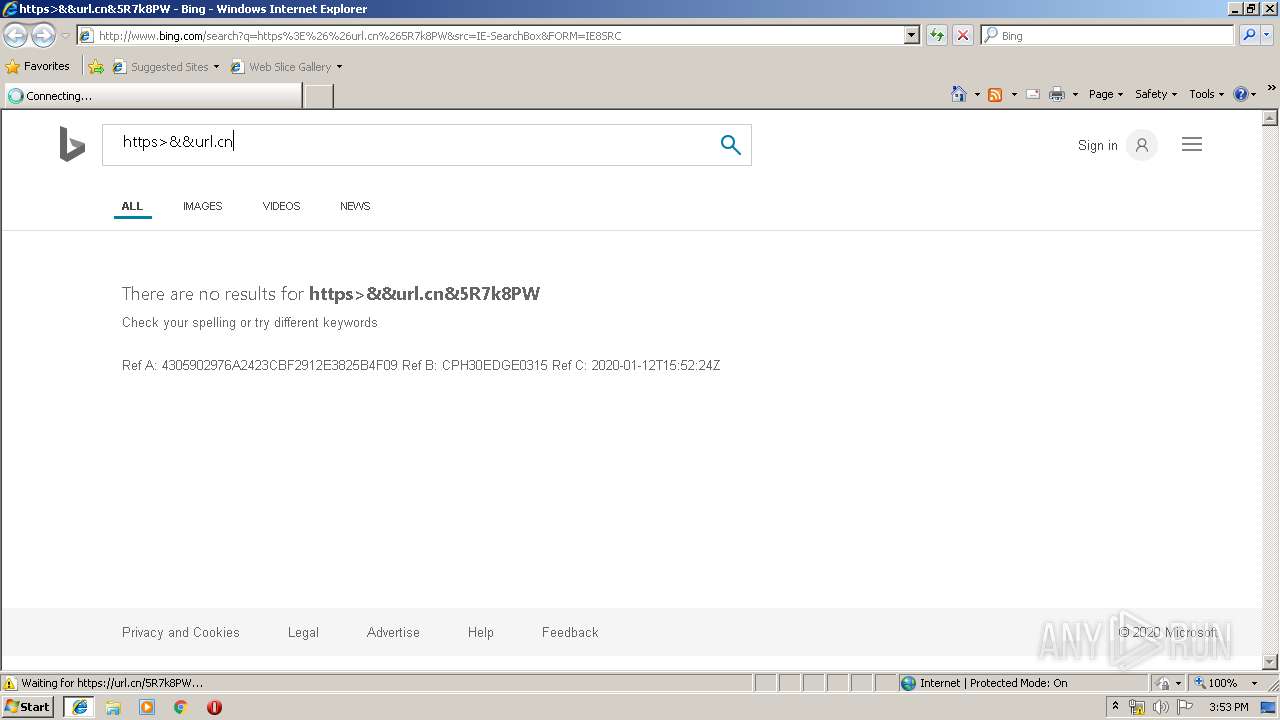Open the Page menu
1280x720 pixels.
pos(1106,94)
